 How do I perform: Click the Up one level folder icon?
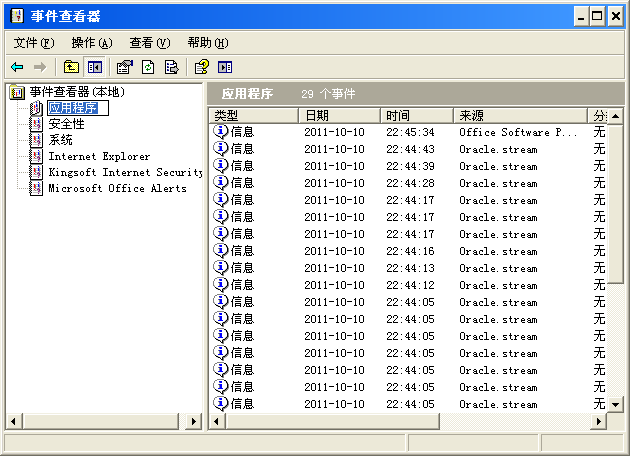[71, 67]
